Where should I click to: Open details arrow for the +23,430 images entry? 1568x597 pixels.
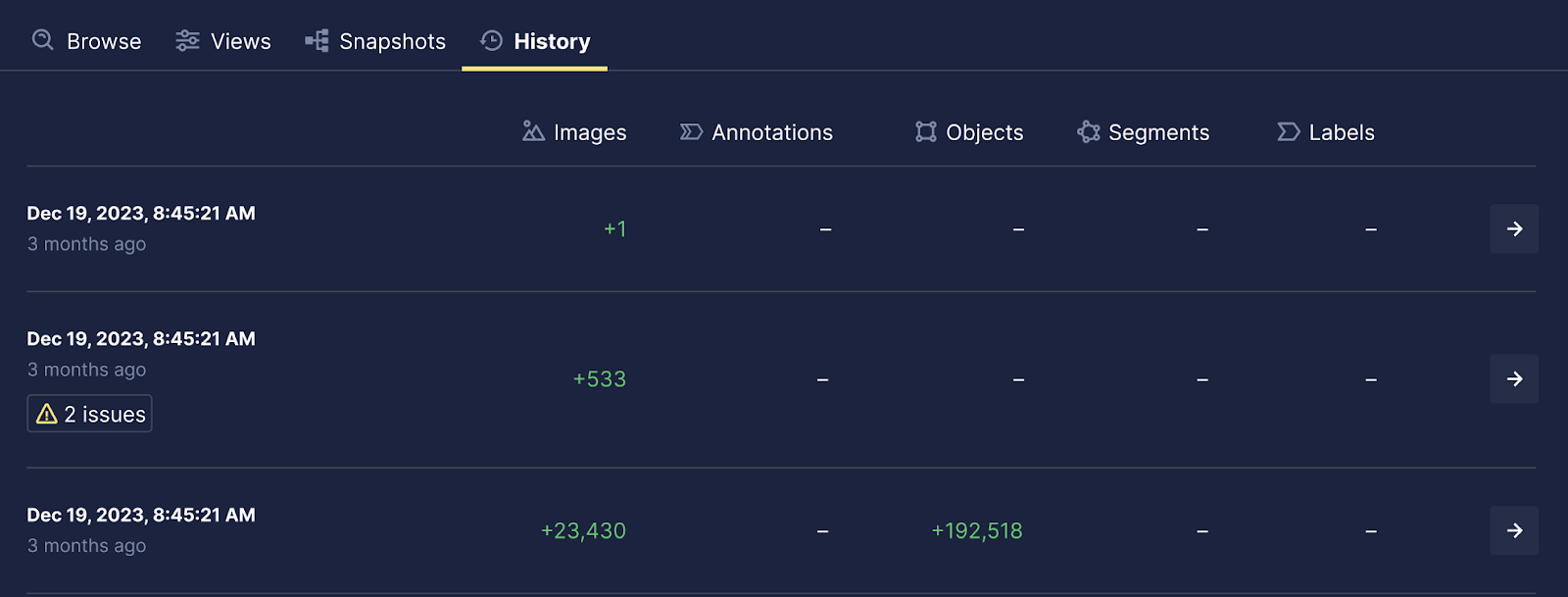click(1514, 530)
